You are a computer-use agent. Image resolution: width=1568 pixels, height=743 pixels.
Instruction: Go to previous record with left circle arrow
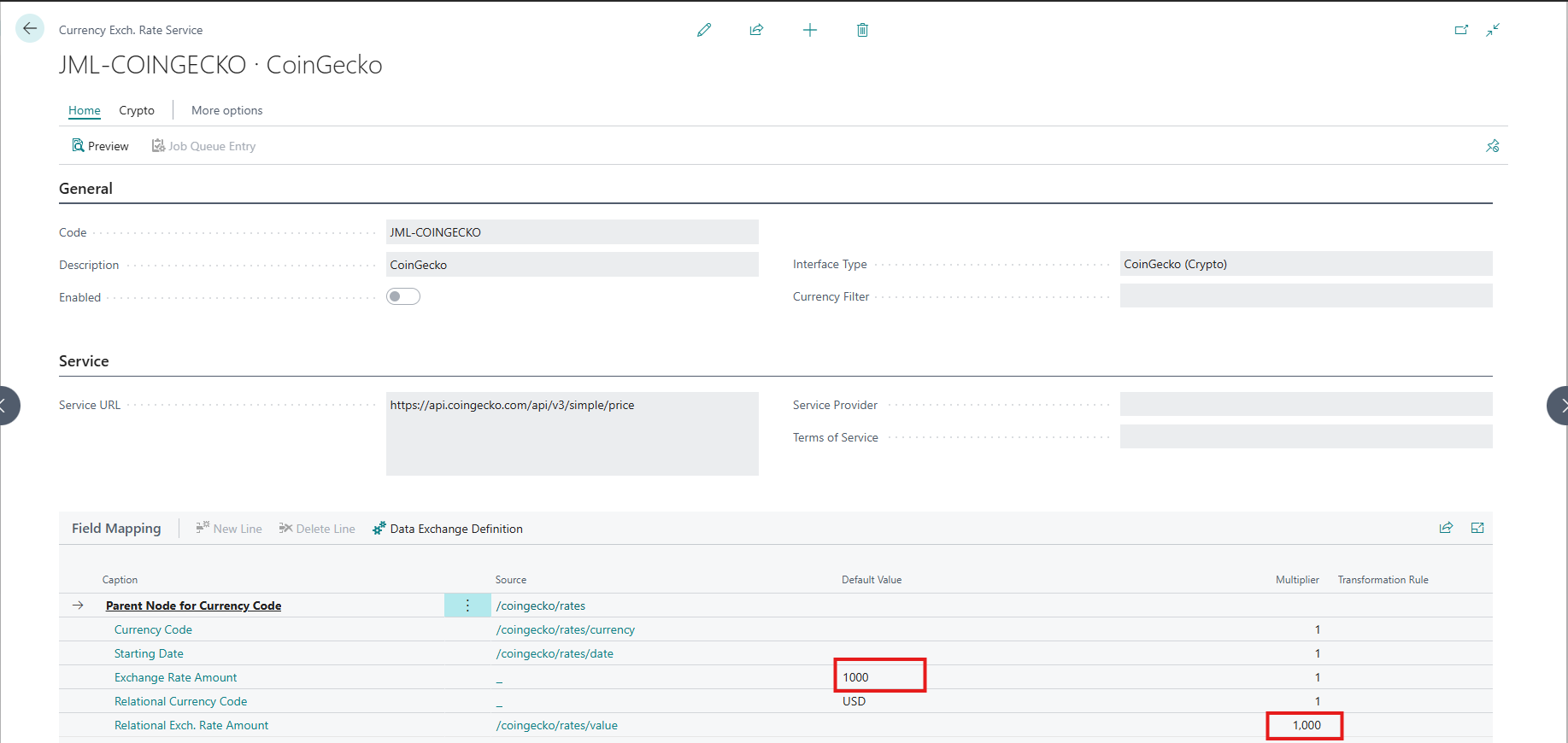pos(5,406)
